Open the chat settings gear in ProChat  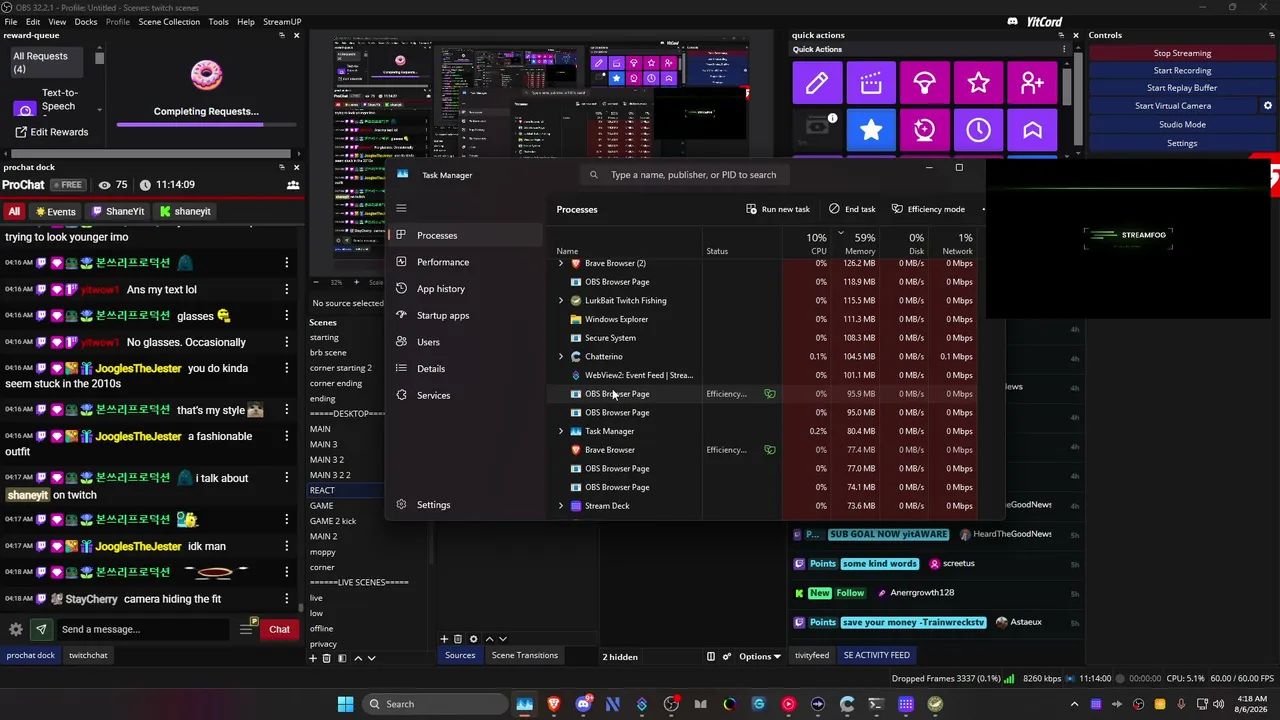coord(16,629)
